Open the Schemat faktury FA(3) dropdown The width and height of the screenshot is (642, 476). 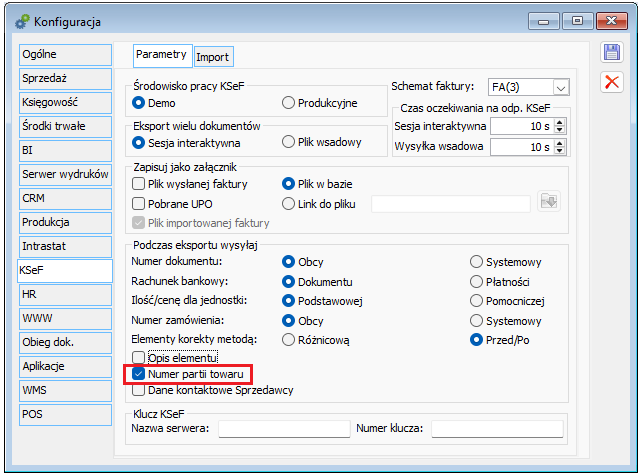(x=561, y=88)
